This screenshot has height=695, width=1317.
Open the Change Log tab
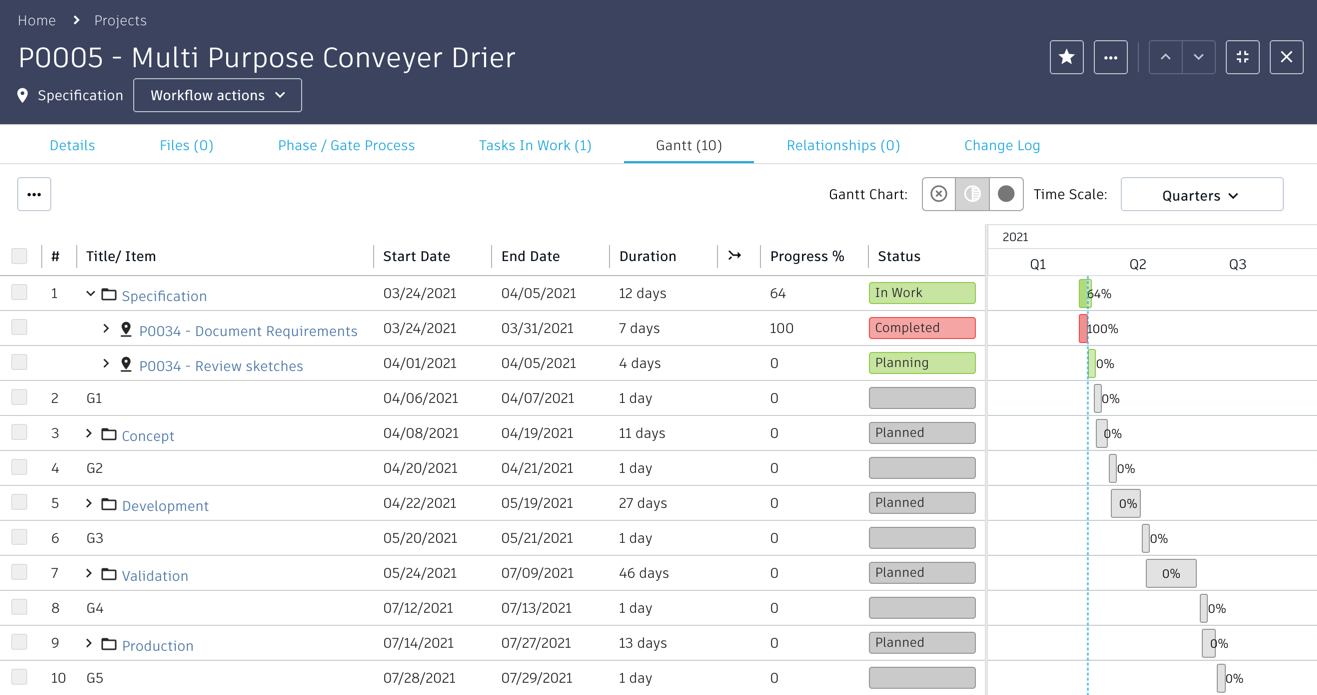[1002, 145]
